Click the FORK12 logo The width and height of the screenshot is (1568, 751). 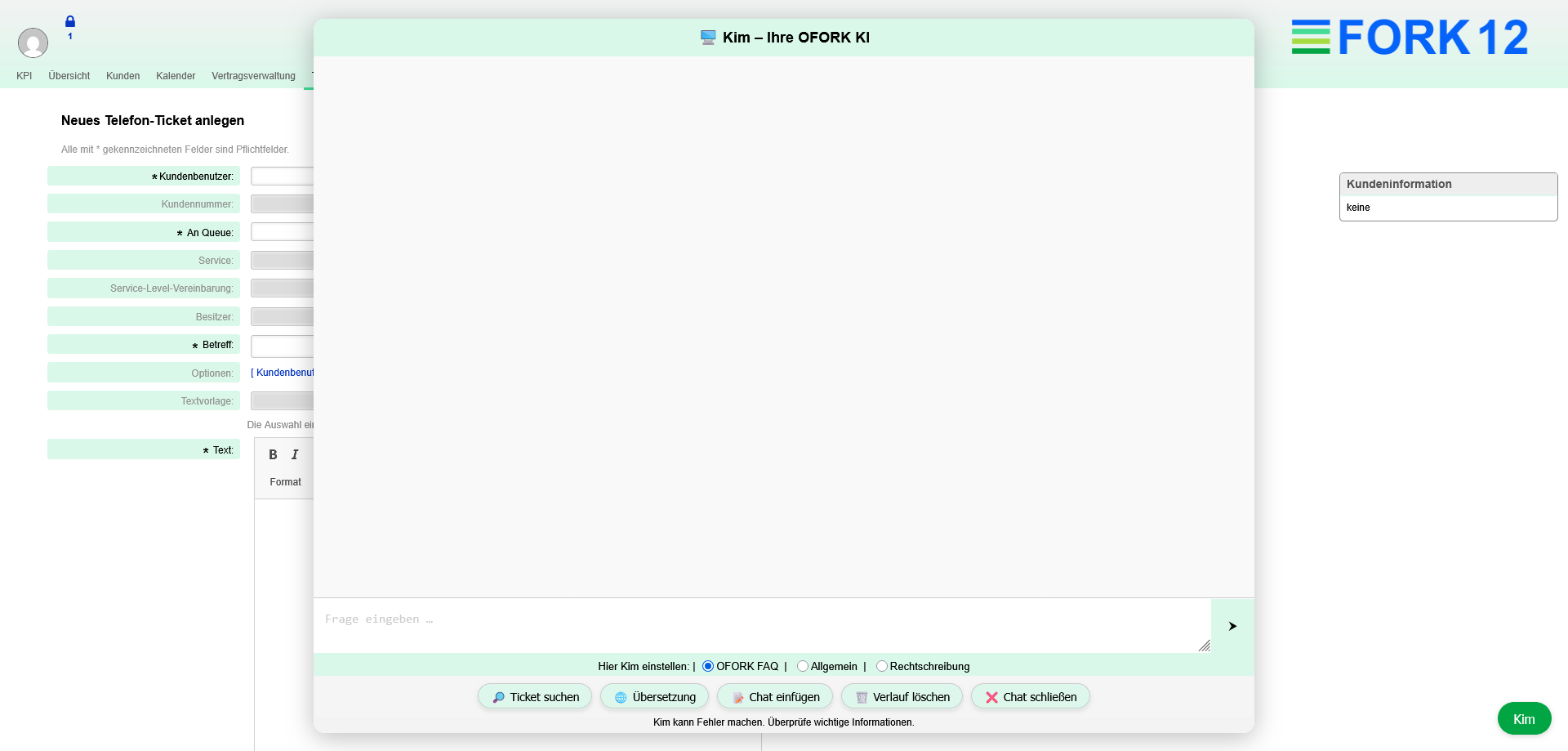(1409, 38)
